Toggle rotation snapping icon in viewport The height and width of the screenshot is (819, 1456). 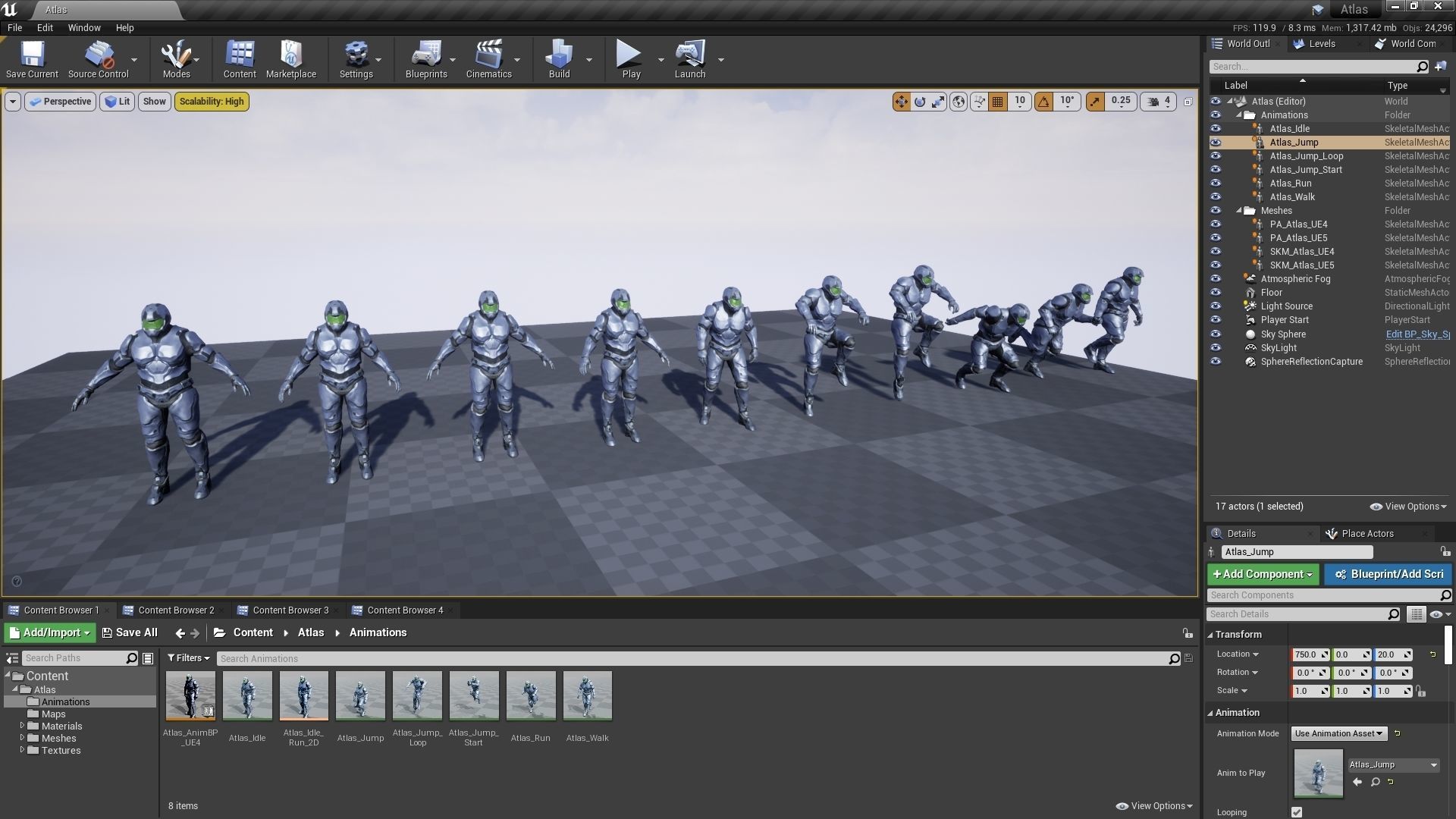coord(1043,102)
